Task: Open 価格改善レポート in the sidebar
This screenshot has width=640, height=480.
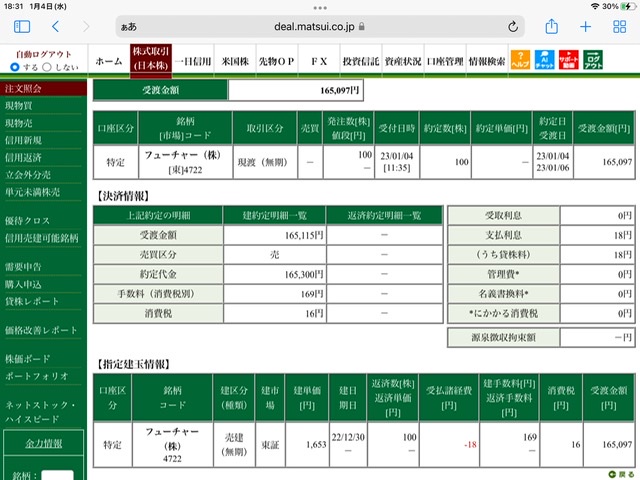Action: (41, 330)
